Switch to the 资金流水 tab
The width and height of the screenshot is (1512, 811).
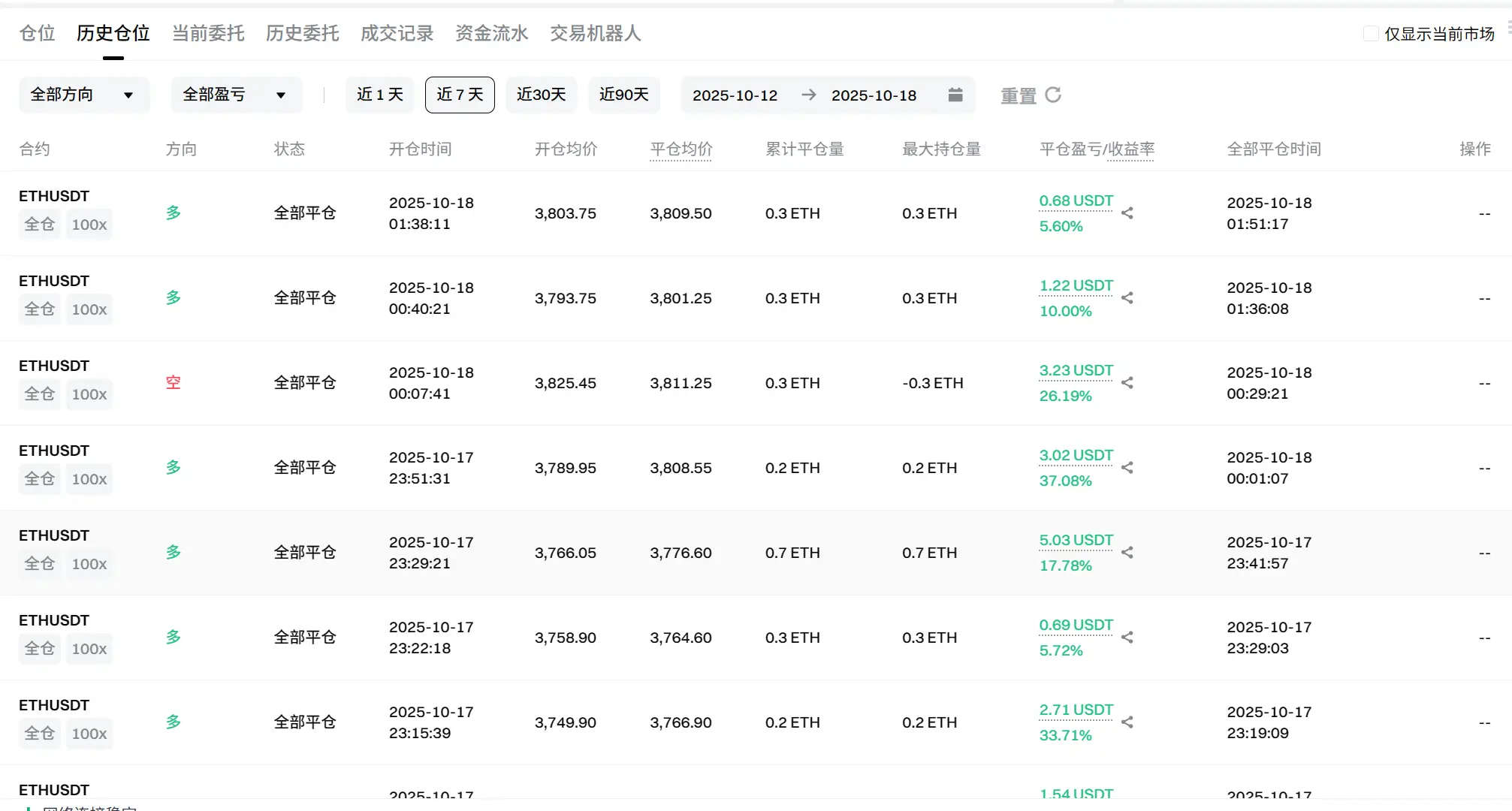point(491,33)
